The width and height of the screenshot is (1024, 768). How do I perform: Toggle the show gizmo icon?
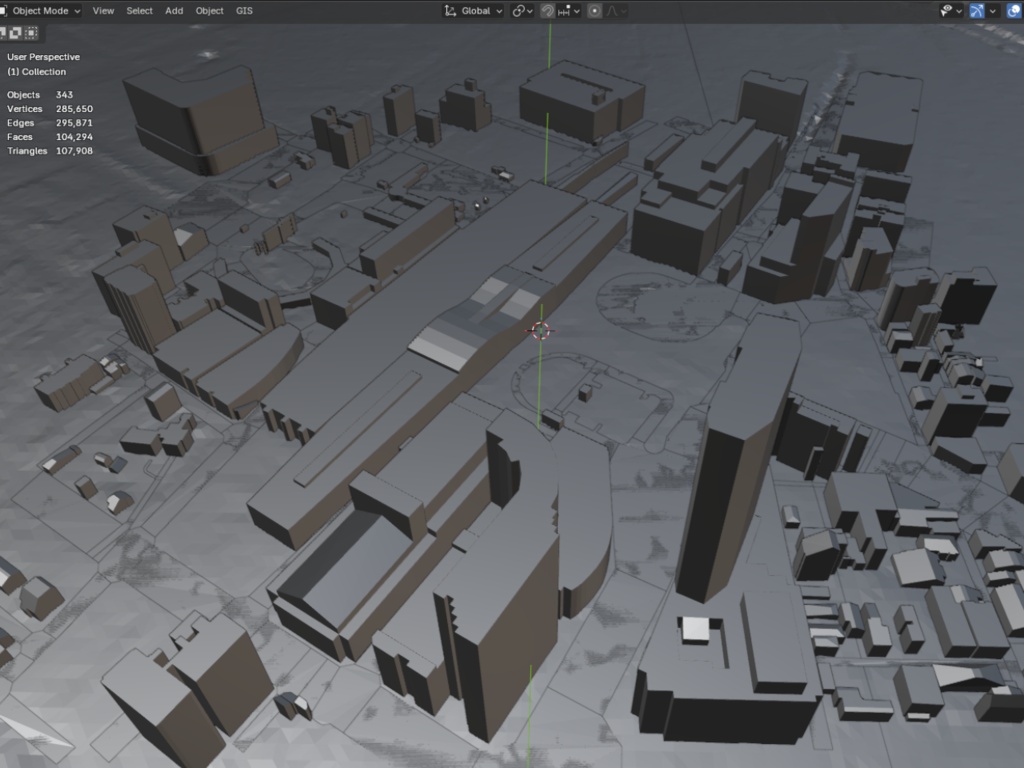[976, 10]
